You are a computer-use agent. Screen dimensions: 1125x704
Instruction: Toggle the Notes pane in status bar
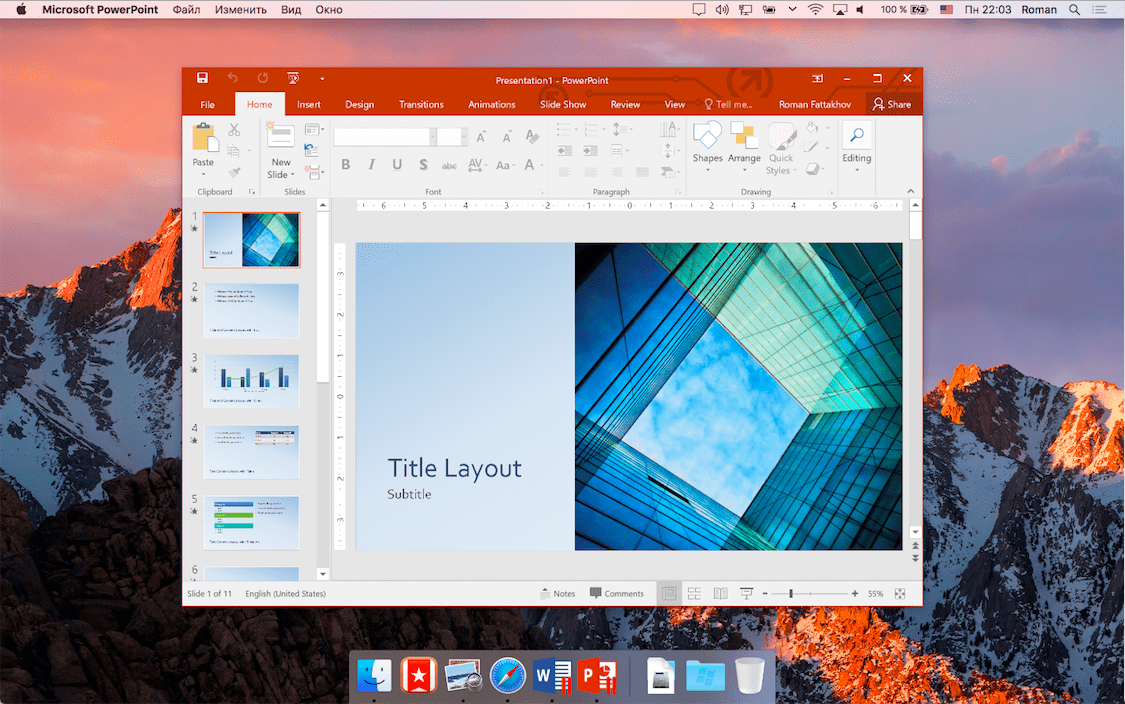pyautogui.click(x=557, y=593)
